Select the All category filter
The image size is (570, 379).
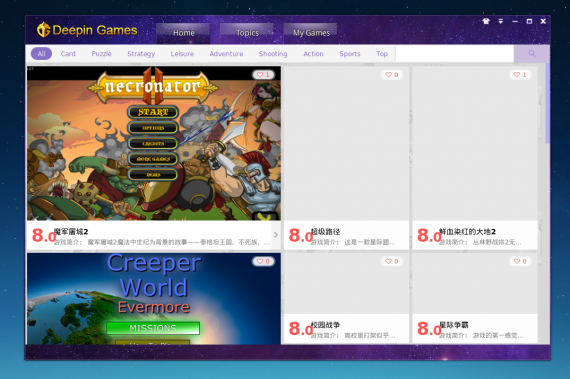pos(41,54)
